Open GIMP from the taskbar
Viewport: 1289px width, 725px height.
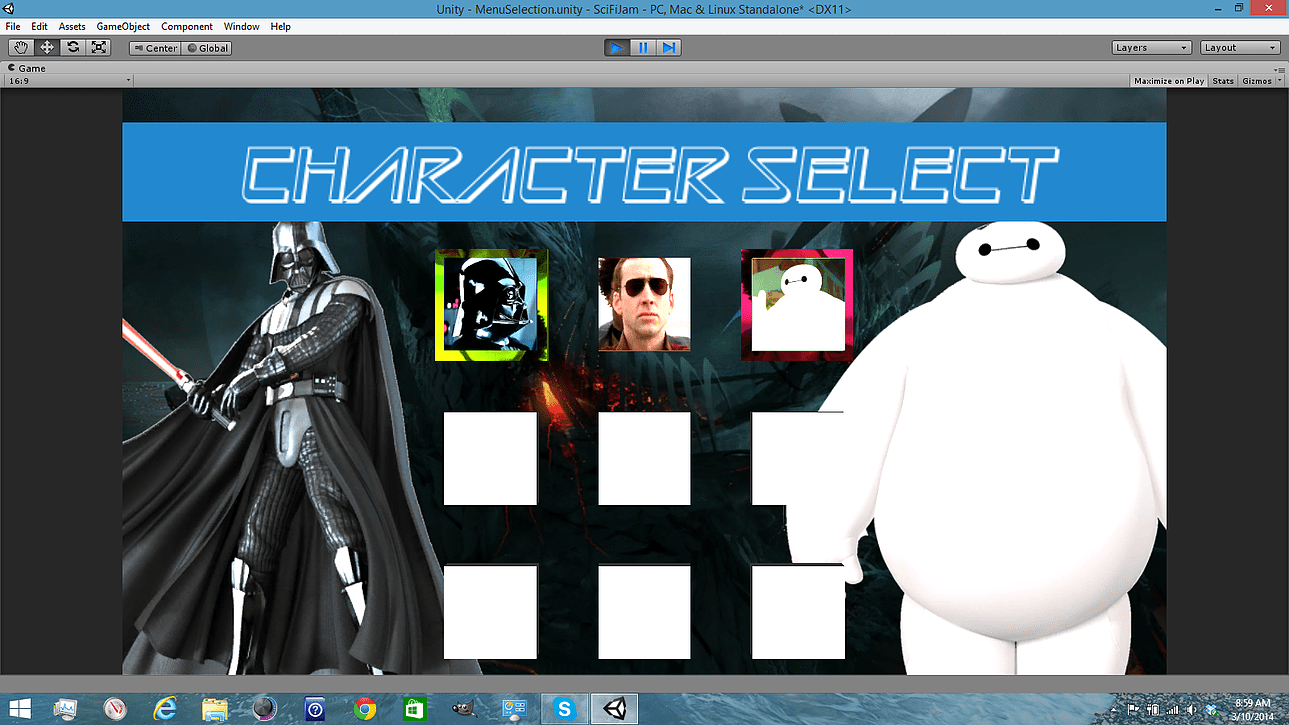click(x=465, y=709)
